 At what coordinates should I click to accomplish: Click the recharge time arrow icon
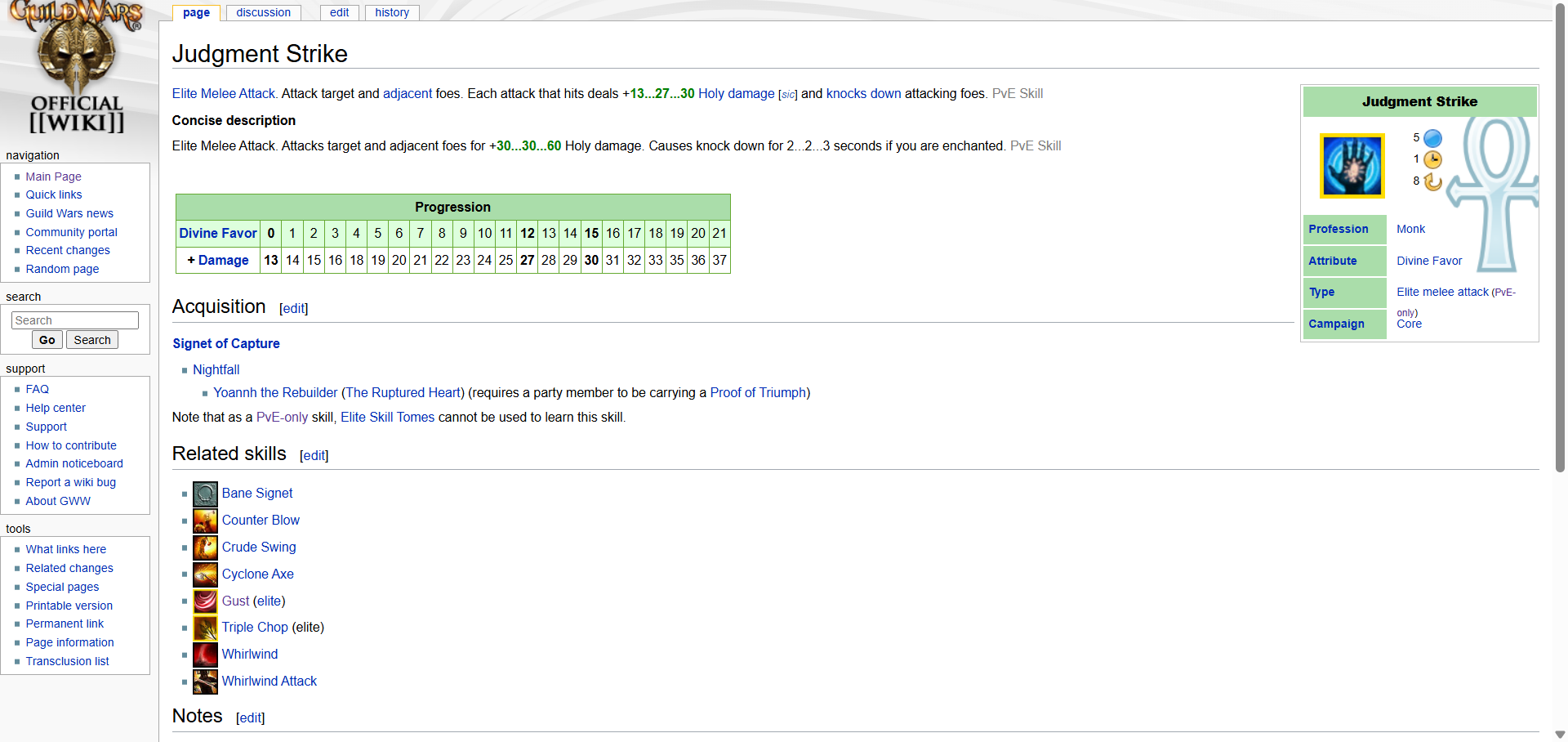(1432, 181)
